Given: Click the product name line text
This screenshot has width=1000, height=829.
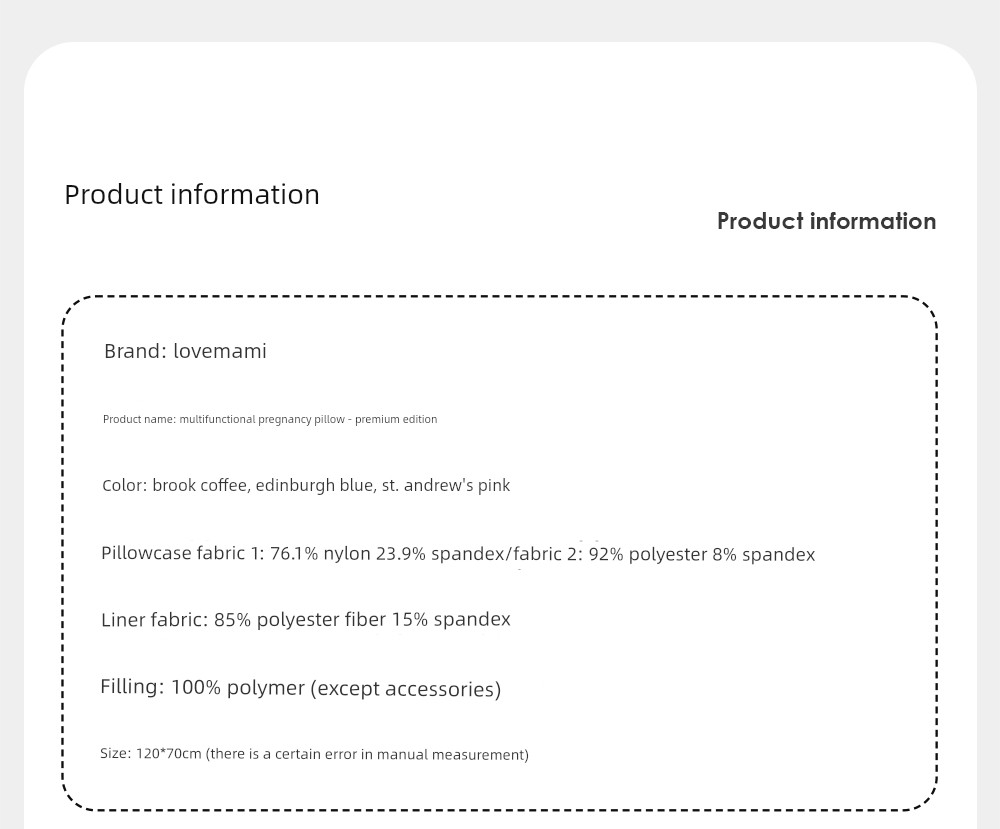Looking at the screenshot, I should tap(270, 419).
